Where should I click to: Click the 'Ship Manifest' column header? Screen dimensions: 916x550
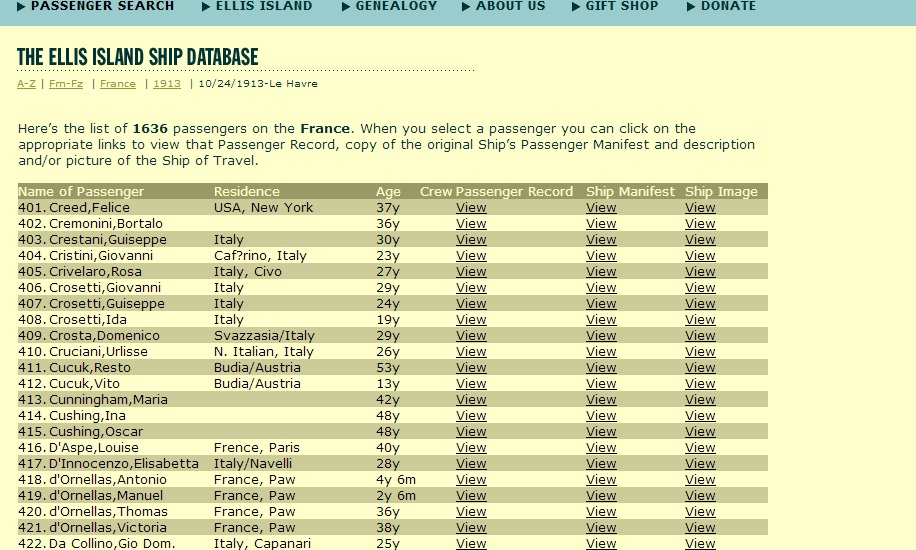[x=630, y=191]
